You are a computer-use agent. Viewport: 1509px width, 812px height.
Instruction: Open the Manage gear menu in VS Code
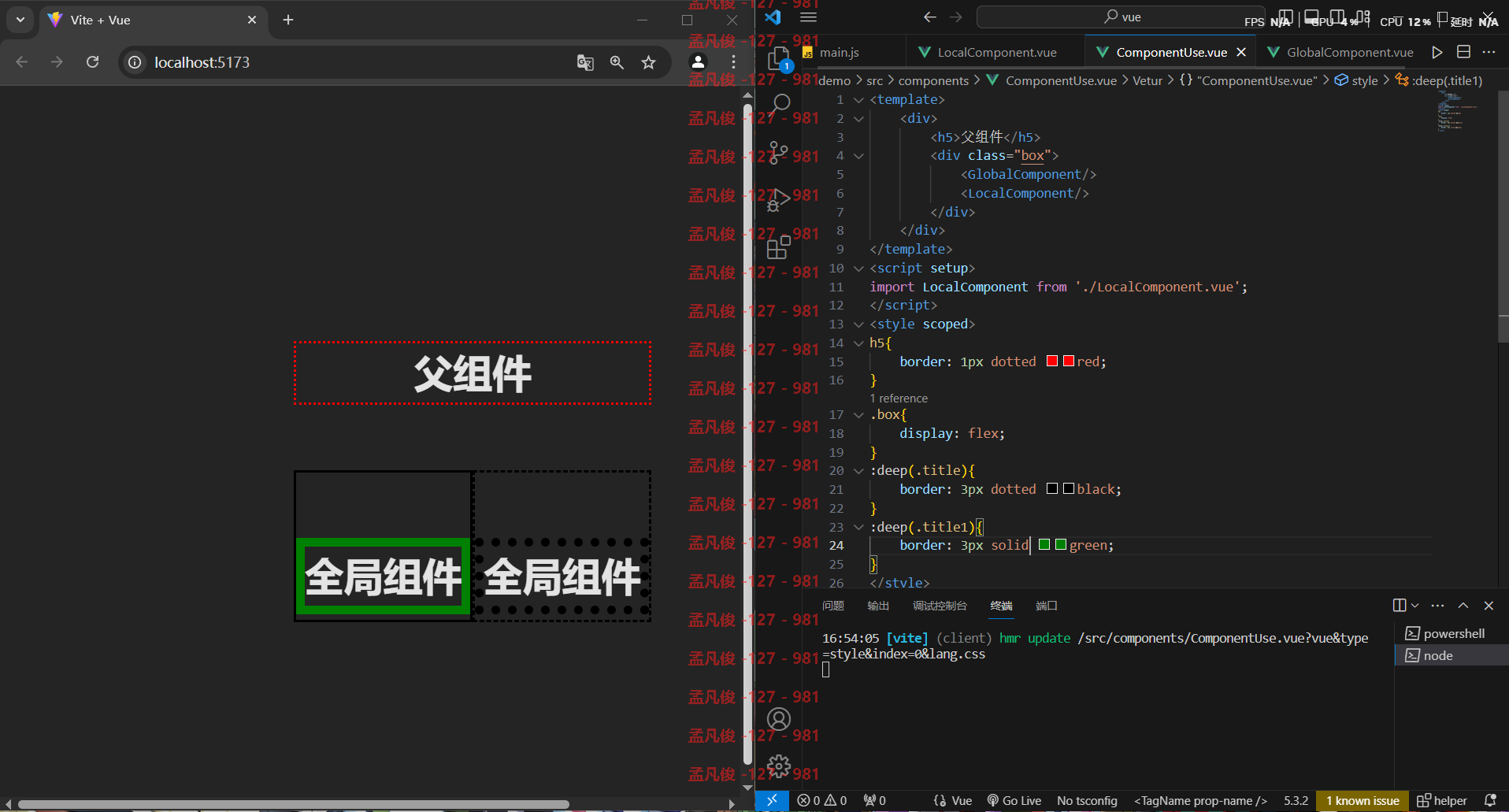[x=779, y=766]
